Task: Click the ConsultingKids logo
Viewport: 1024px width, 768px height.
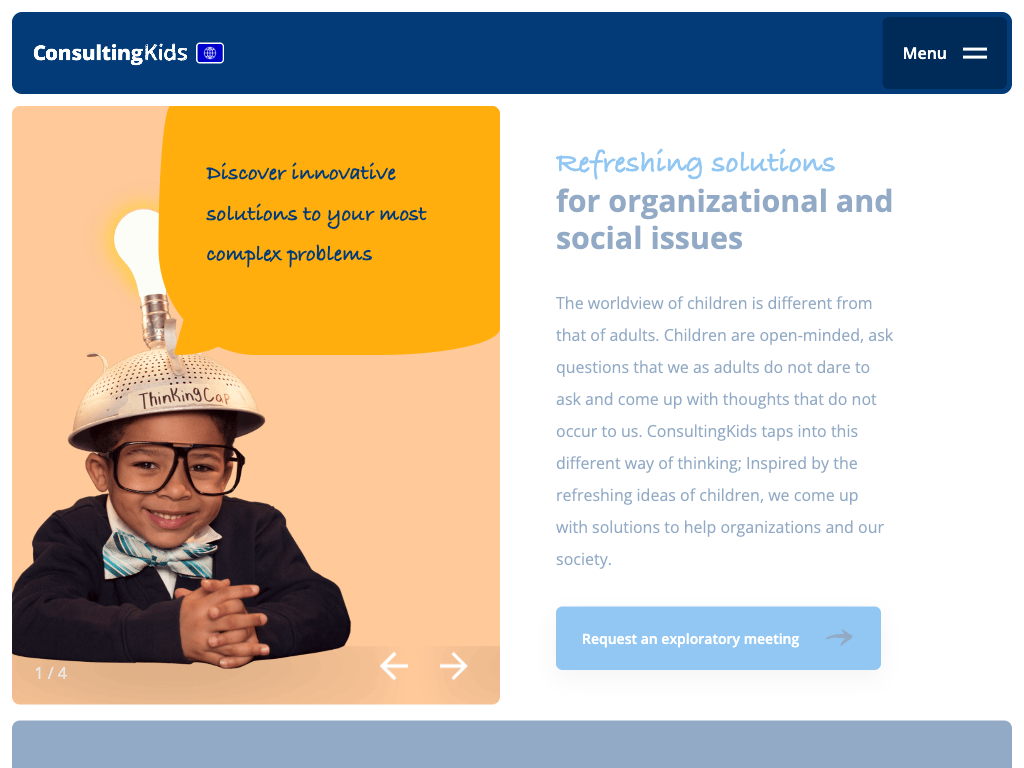Action: click(110, 53)
